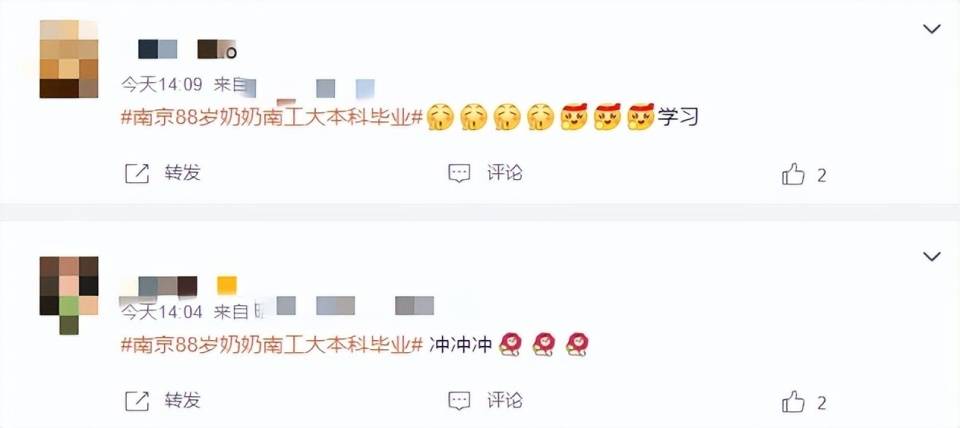Click the 今天14:04 timestamp
The width and height of the screenshot is (960, 428).
coord(162,312)
